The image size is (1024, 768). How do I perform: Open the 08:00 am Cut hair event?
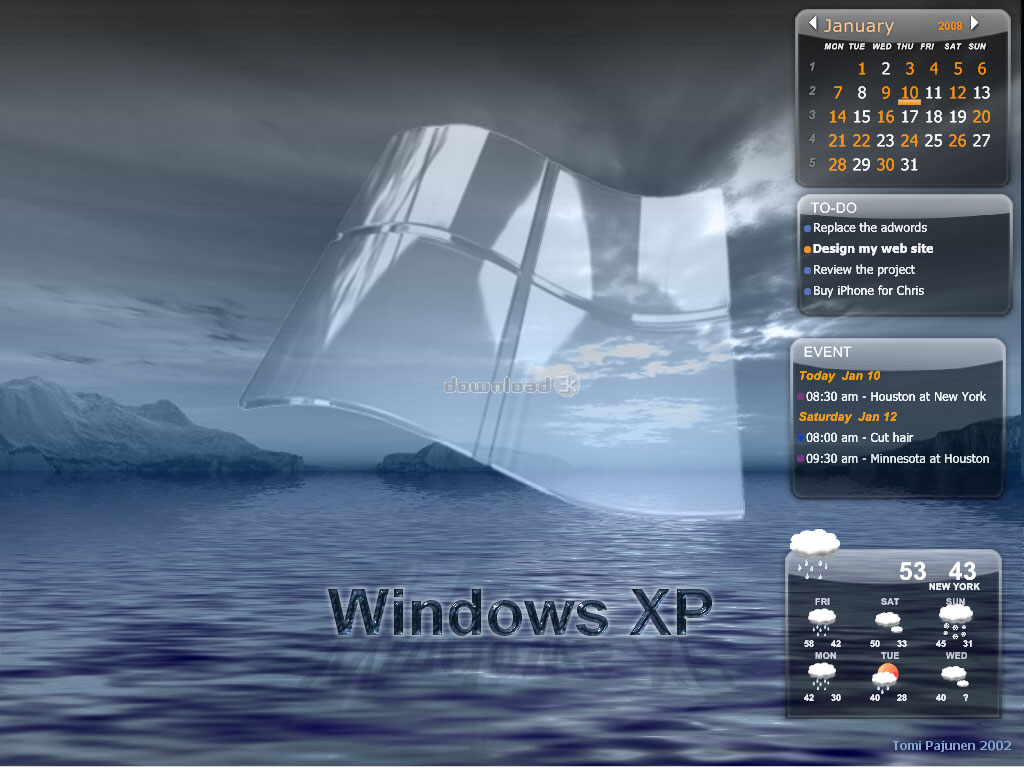[859, 438]
